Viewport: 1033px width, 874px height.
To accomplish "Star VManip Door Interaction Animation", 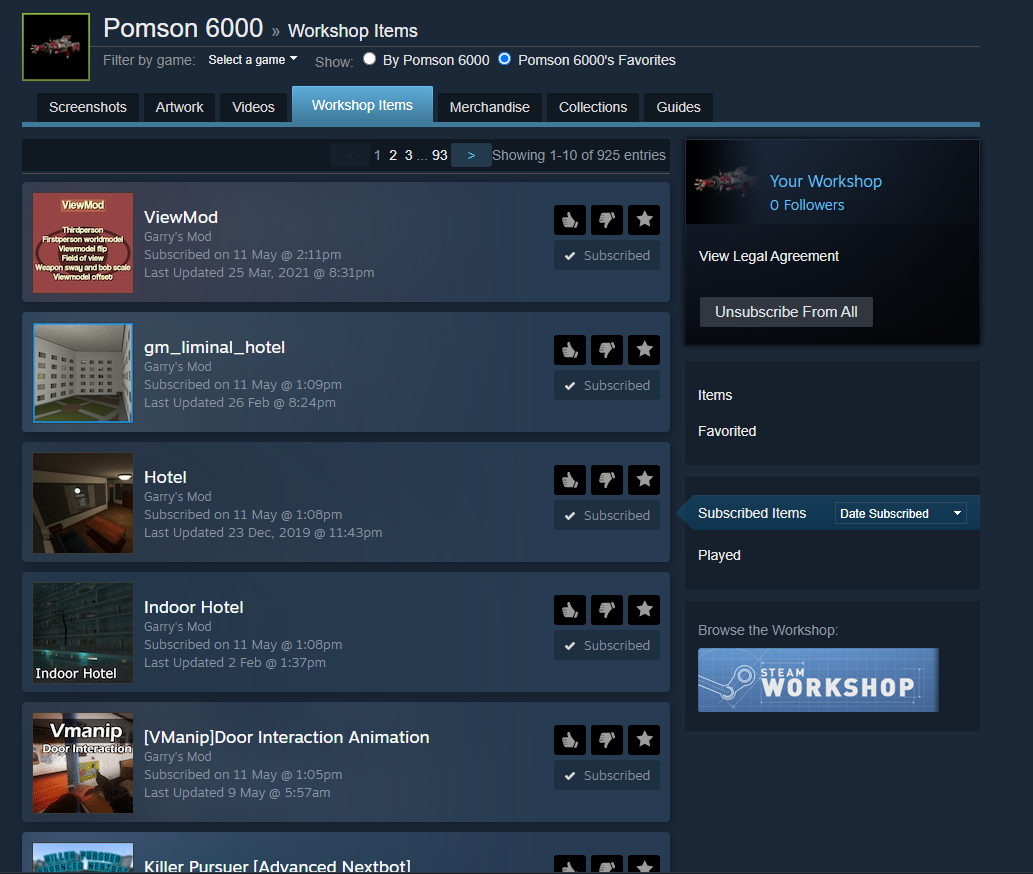I will pos(644,740).
